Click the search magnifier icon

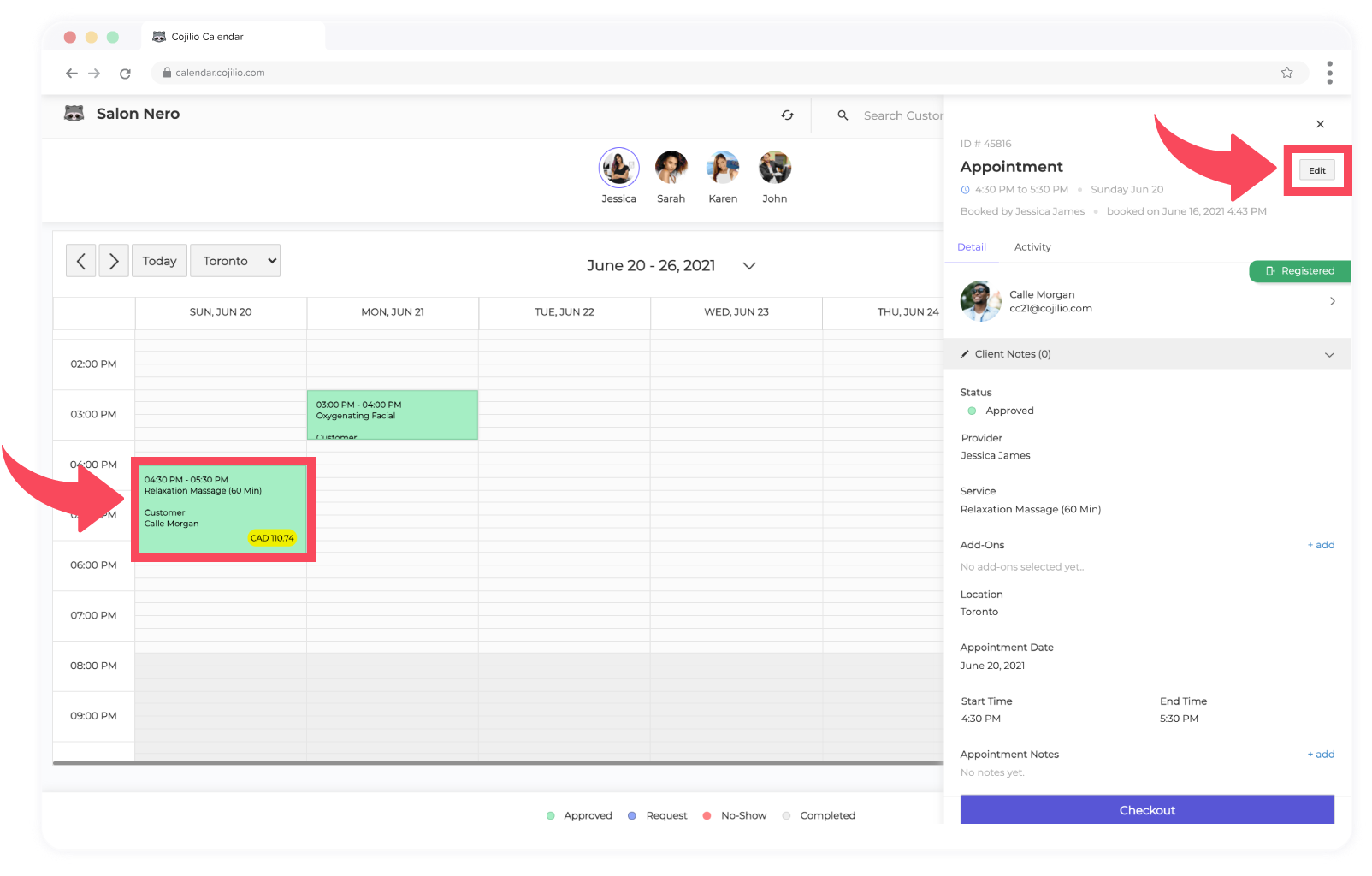tap(843, 115)
